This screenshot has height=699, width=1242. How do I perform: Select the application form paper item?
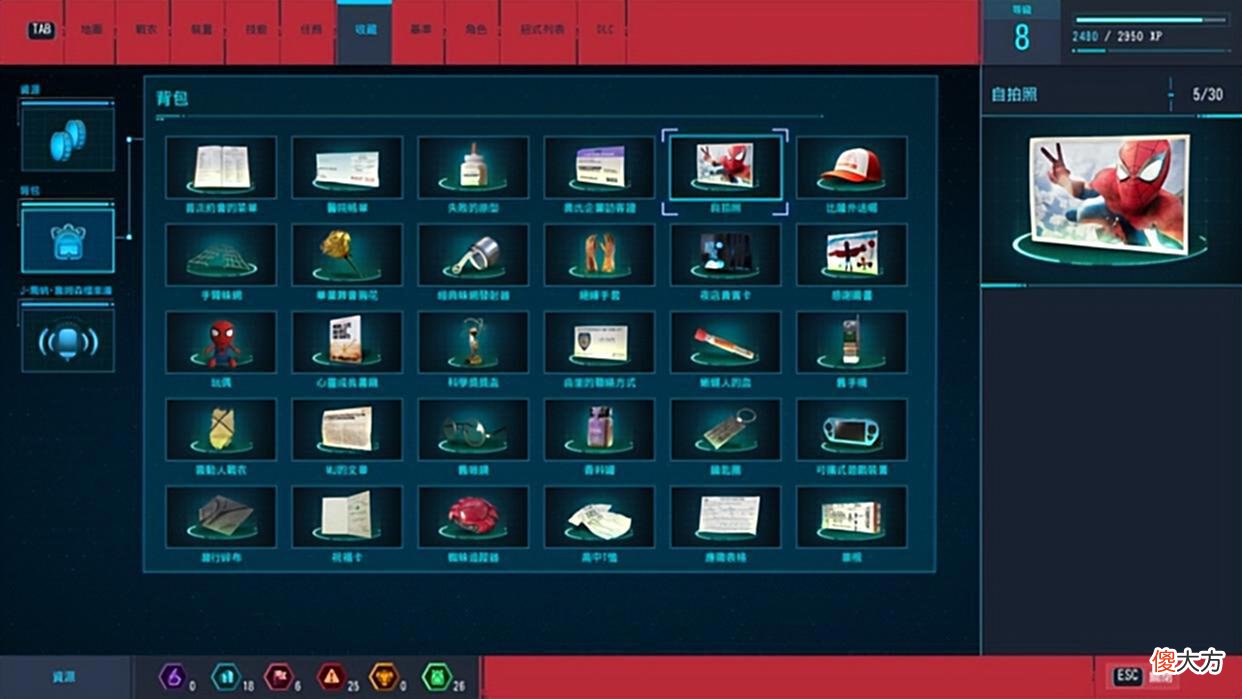coord(726,516)
